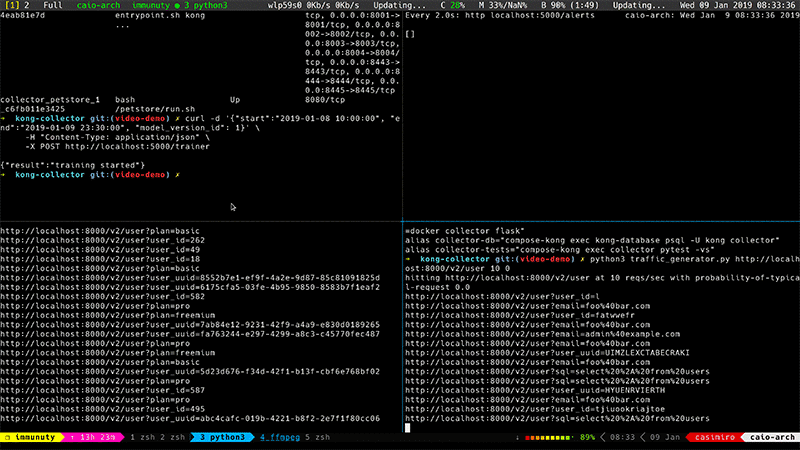
Task: Switch to workspace 2 in top bar
Action: (27, 5)
